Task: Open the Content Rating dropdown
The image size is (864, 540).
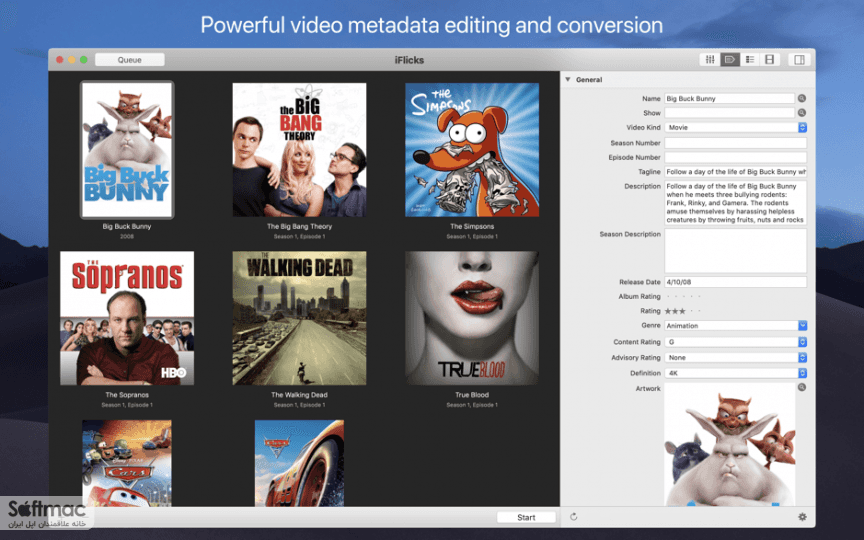Action: pos(736,342)
